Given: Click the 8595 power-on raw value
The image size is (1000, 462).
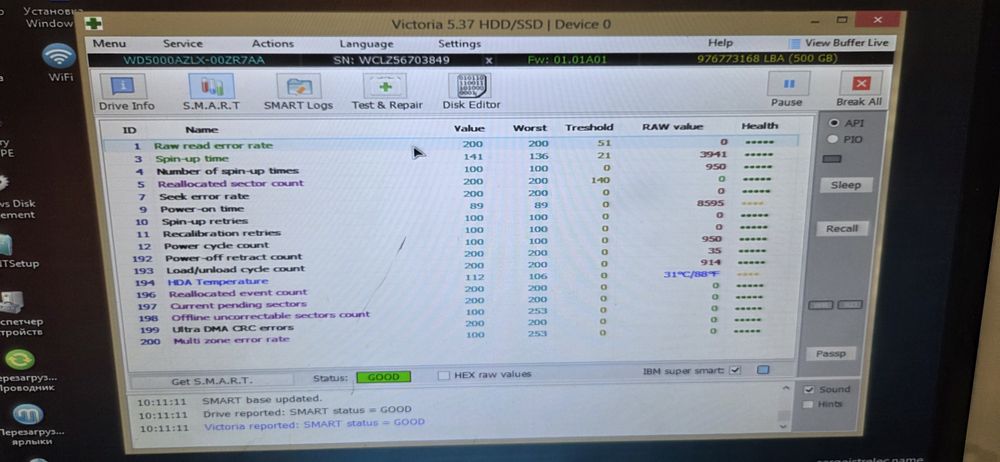Looking at the screenshot, I should pyautogui.click(x=710, y=203).
